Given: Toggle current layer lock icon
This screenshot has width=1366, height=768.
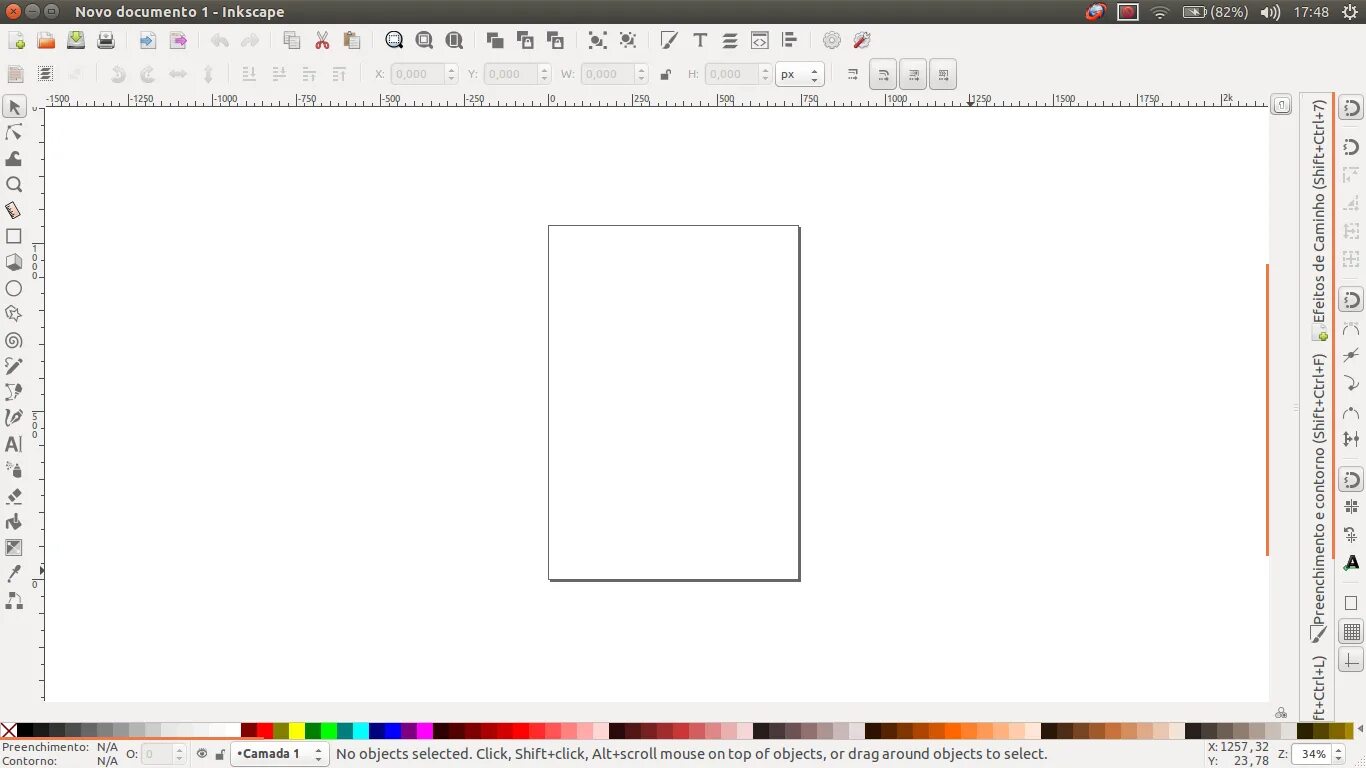Looking at the screenshot, I should pos(220,754).
